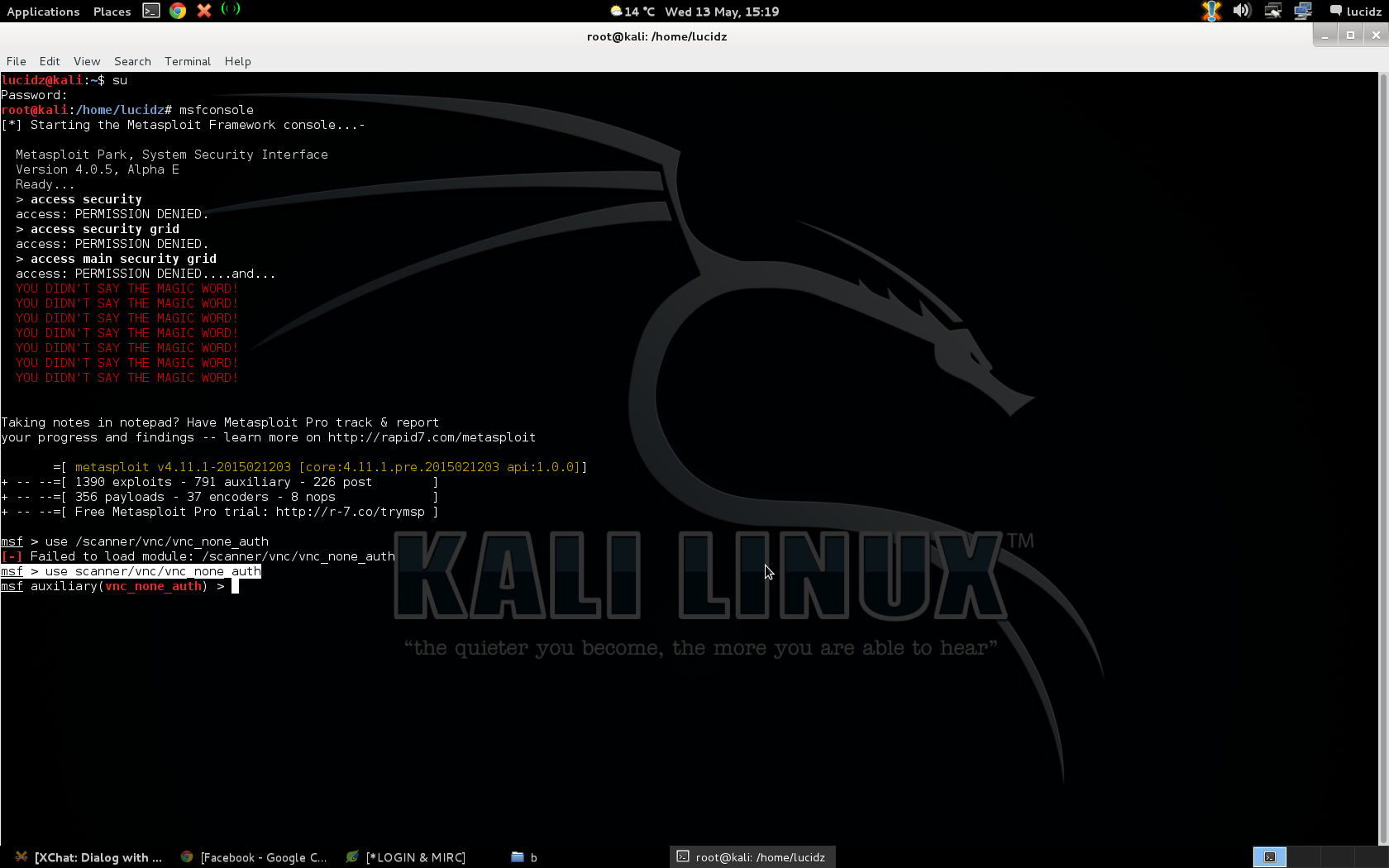Open the Applications menu in the top panel

pos(43,12)
